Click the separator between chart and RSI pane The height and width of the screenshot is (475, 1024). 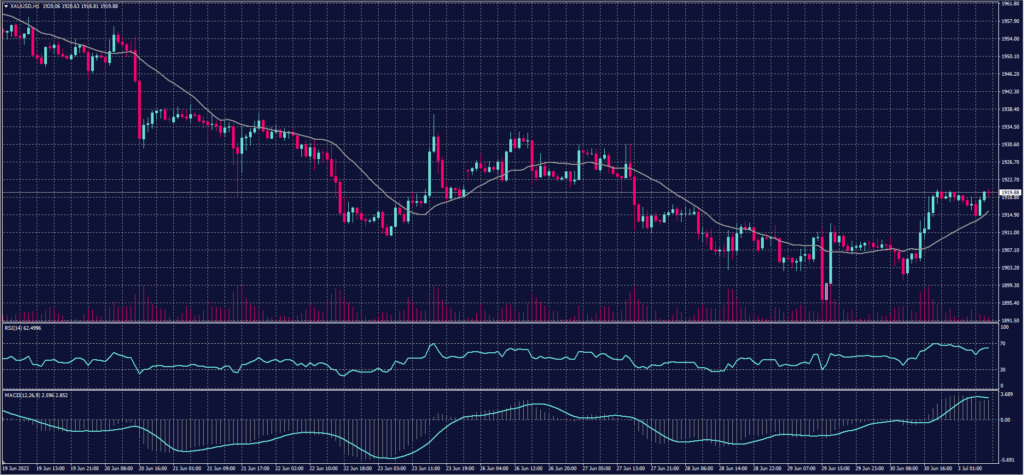tap(500, 321)
